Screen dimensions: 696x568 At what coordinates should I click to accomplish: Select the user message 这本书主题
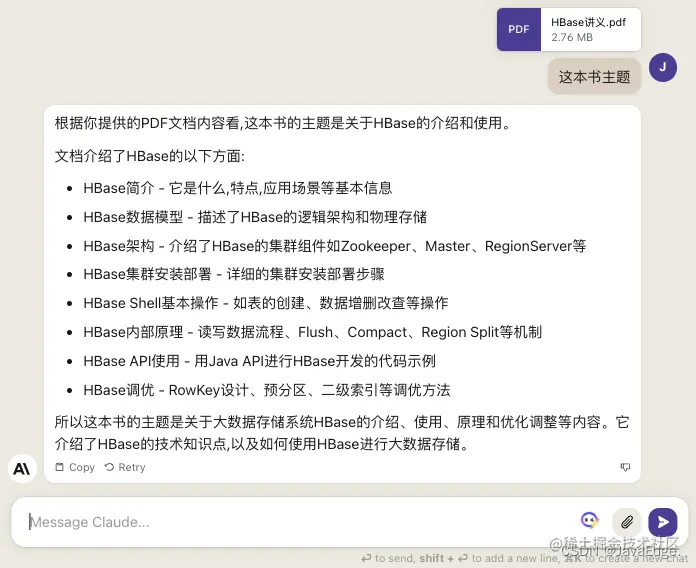(x=594, y=77)
